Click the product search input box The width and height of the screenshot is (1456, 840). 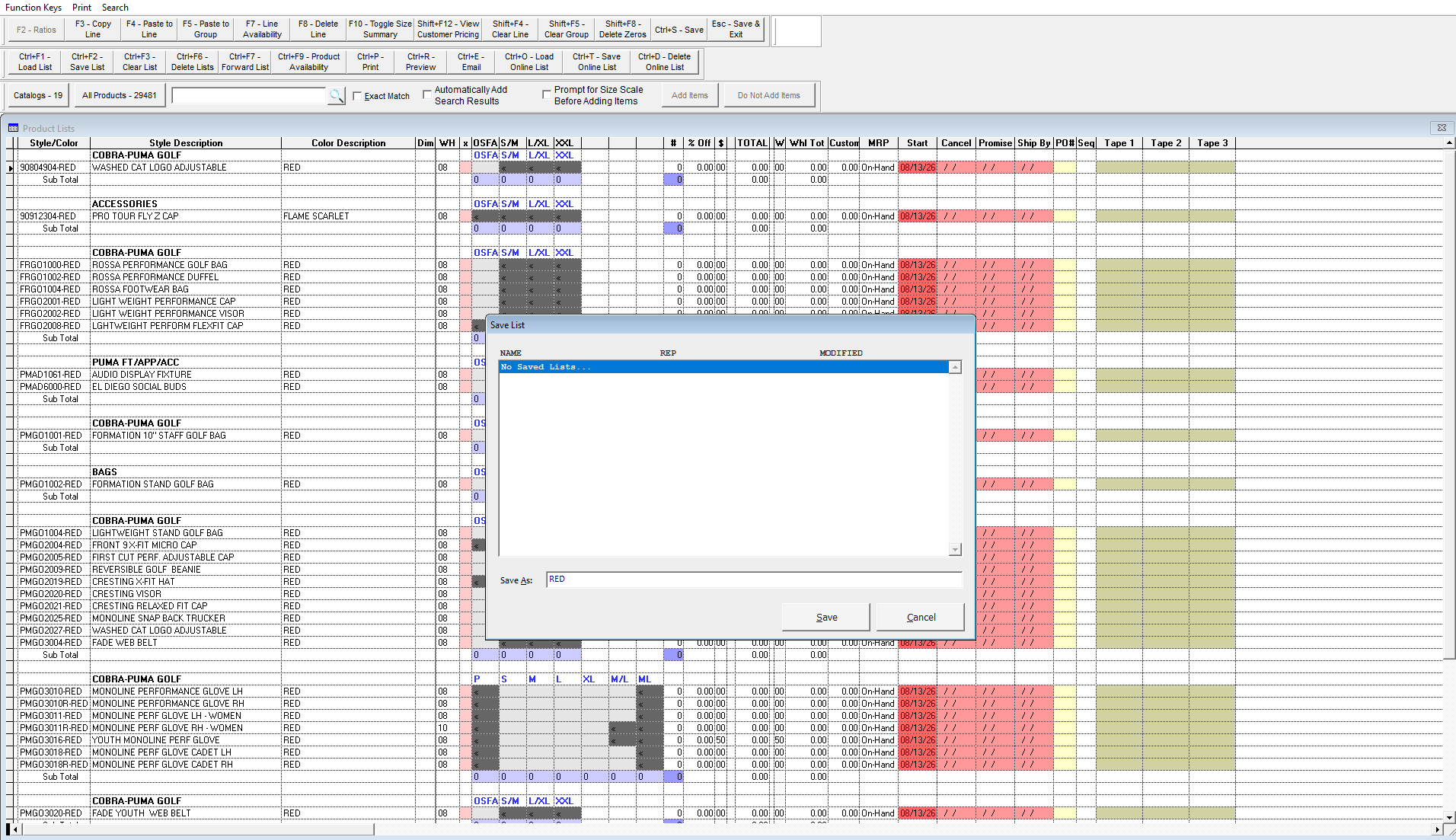pos(249,95)
